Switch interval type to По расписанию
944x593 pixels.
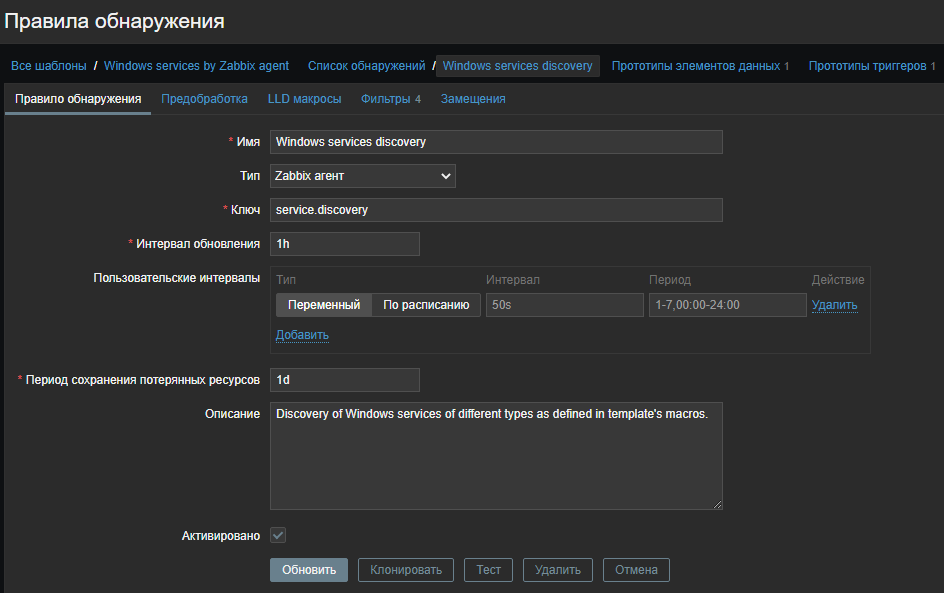click(426, 305)
